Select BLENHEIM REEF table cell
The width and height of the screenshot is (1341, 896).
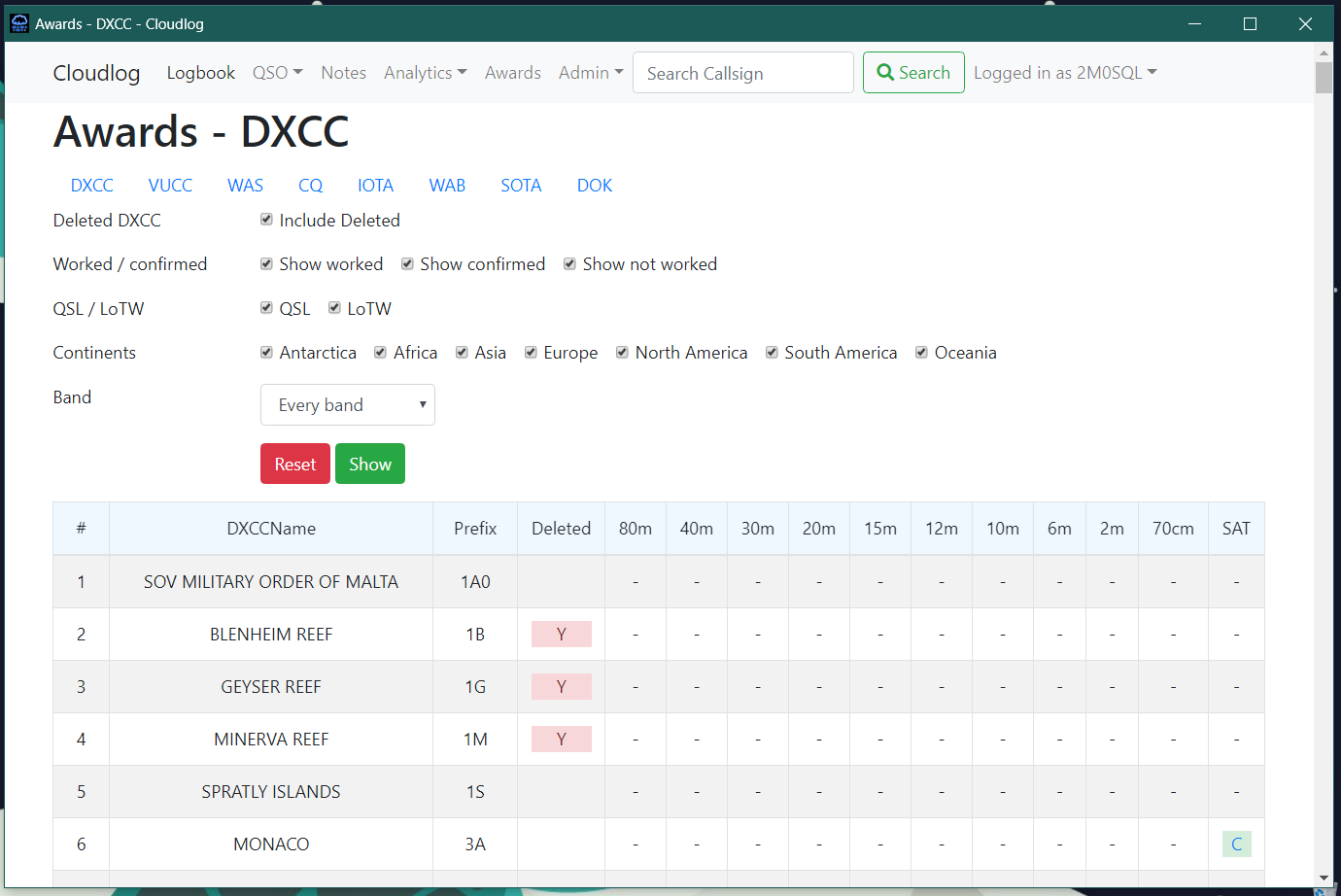pos(271,635)
